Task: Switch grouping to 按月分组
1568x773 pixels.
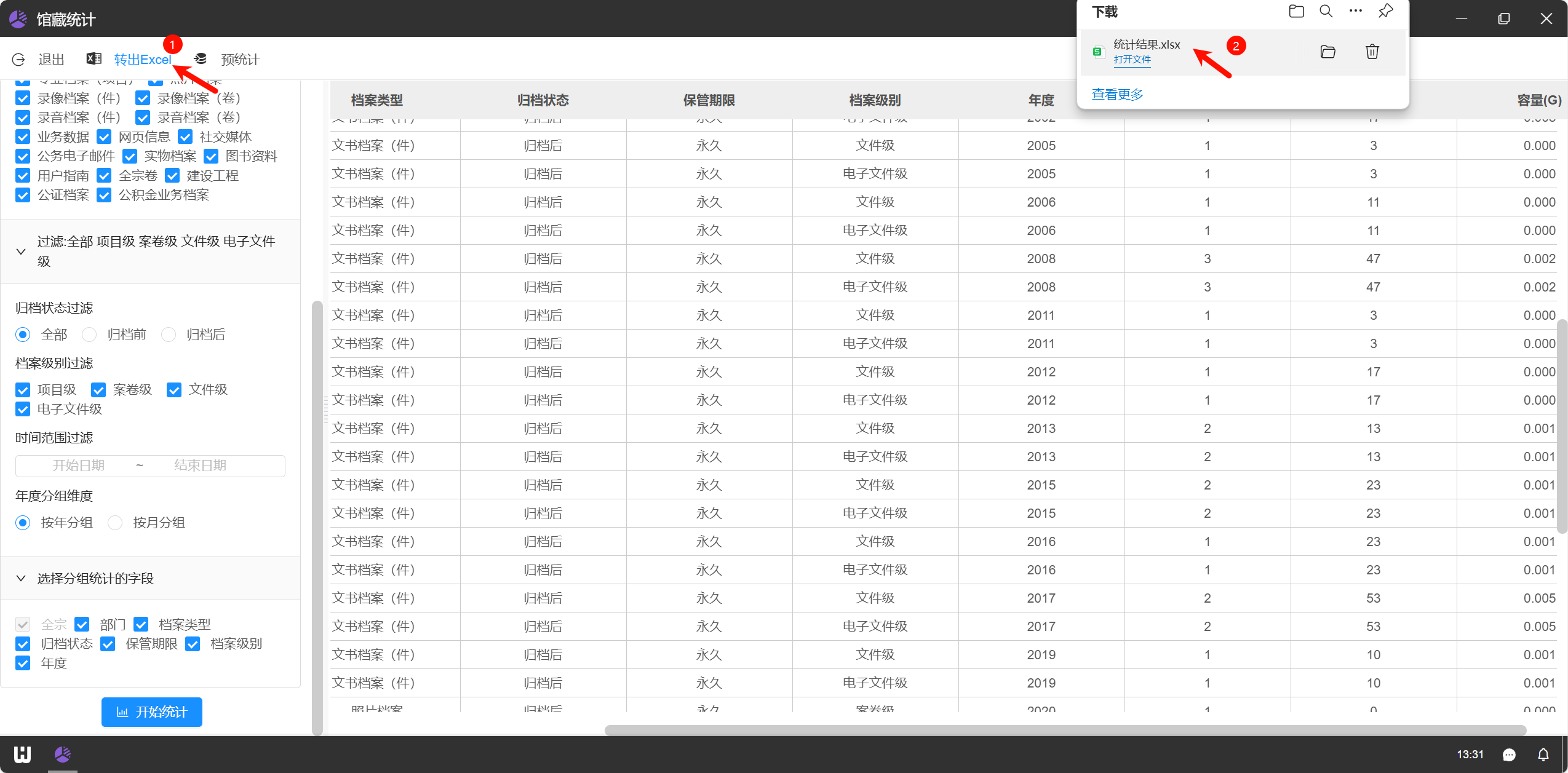Action: click(115, 523)
